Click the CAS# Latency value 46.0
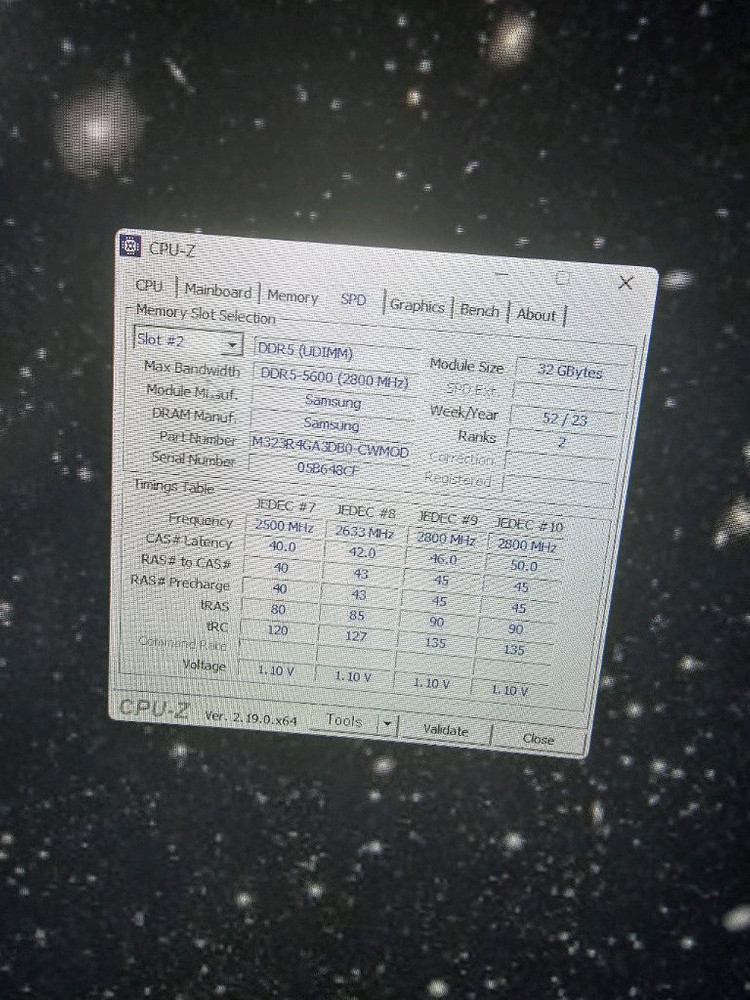750x1000 pixels. (x=443, y=559)
